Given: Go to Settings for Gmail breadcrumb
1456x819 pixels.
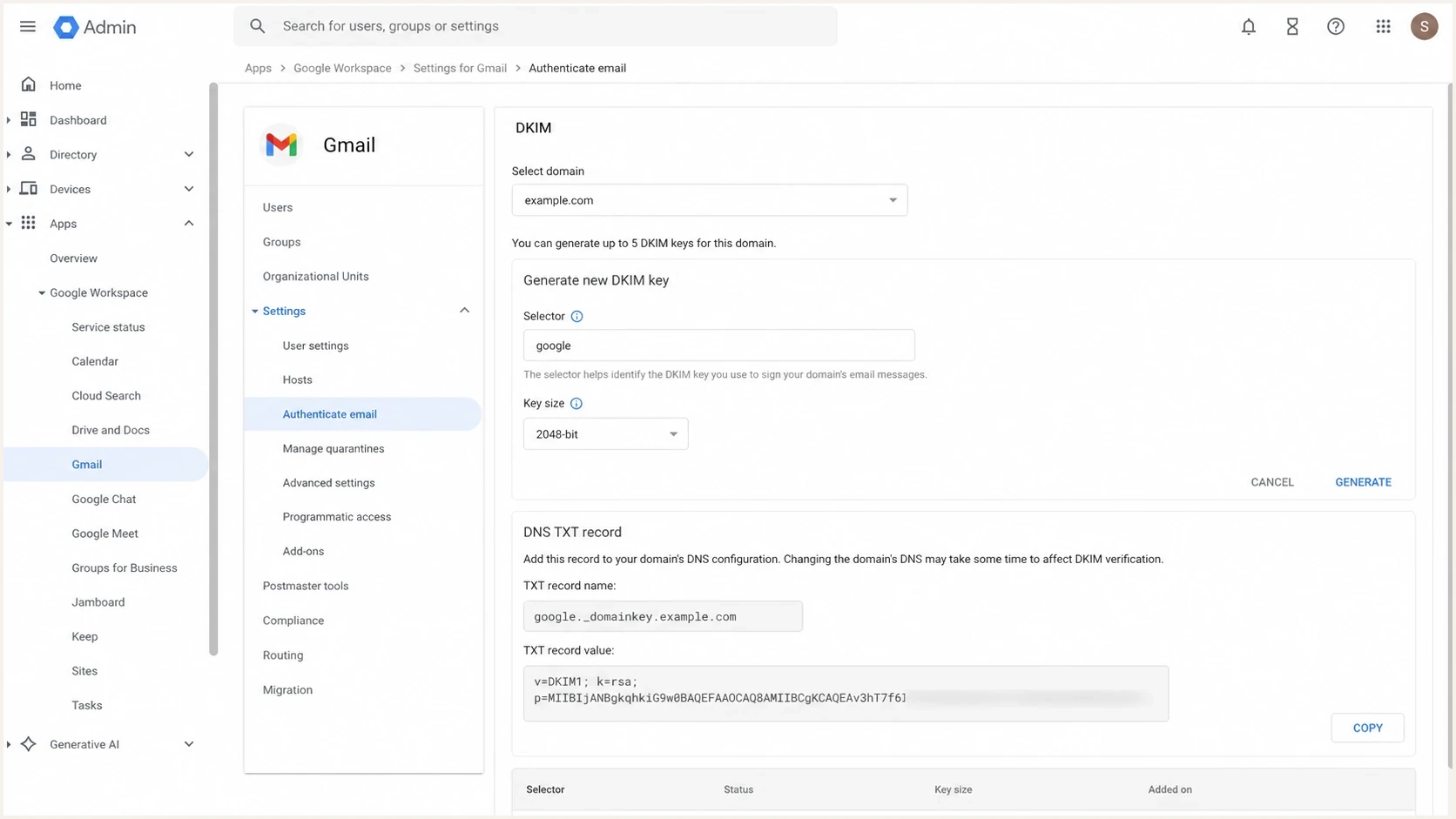Looking at the screenshot, I should point(460,68).
